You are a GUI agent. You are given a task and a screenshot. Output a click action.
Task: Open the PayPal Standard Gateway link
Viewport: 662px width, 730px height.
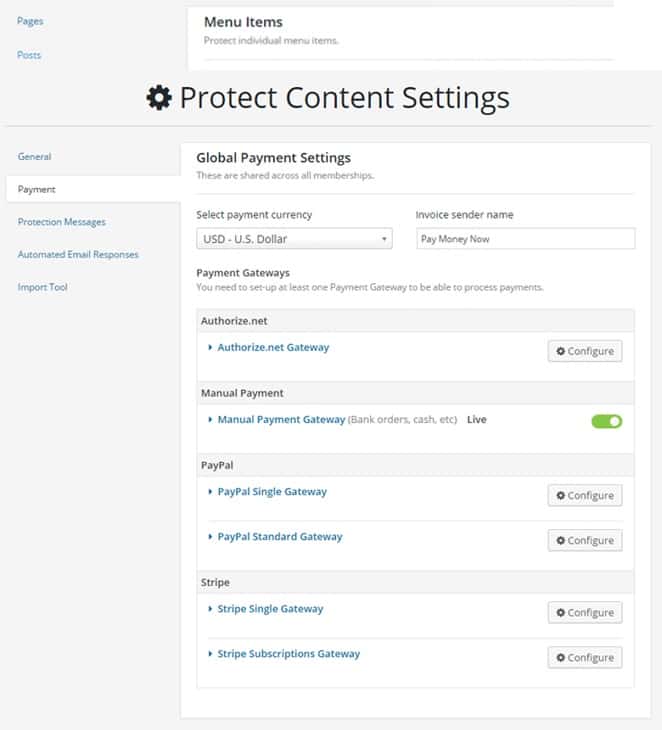(280, 537)
